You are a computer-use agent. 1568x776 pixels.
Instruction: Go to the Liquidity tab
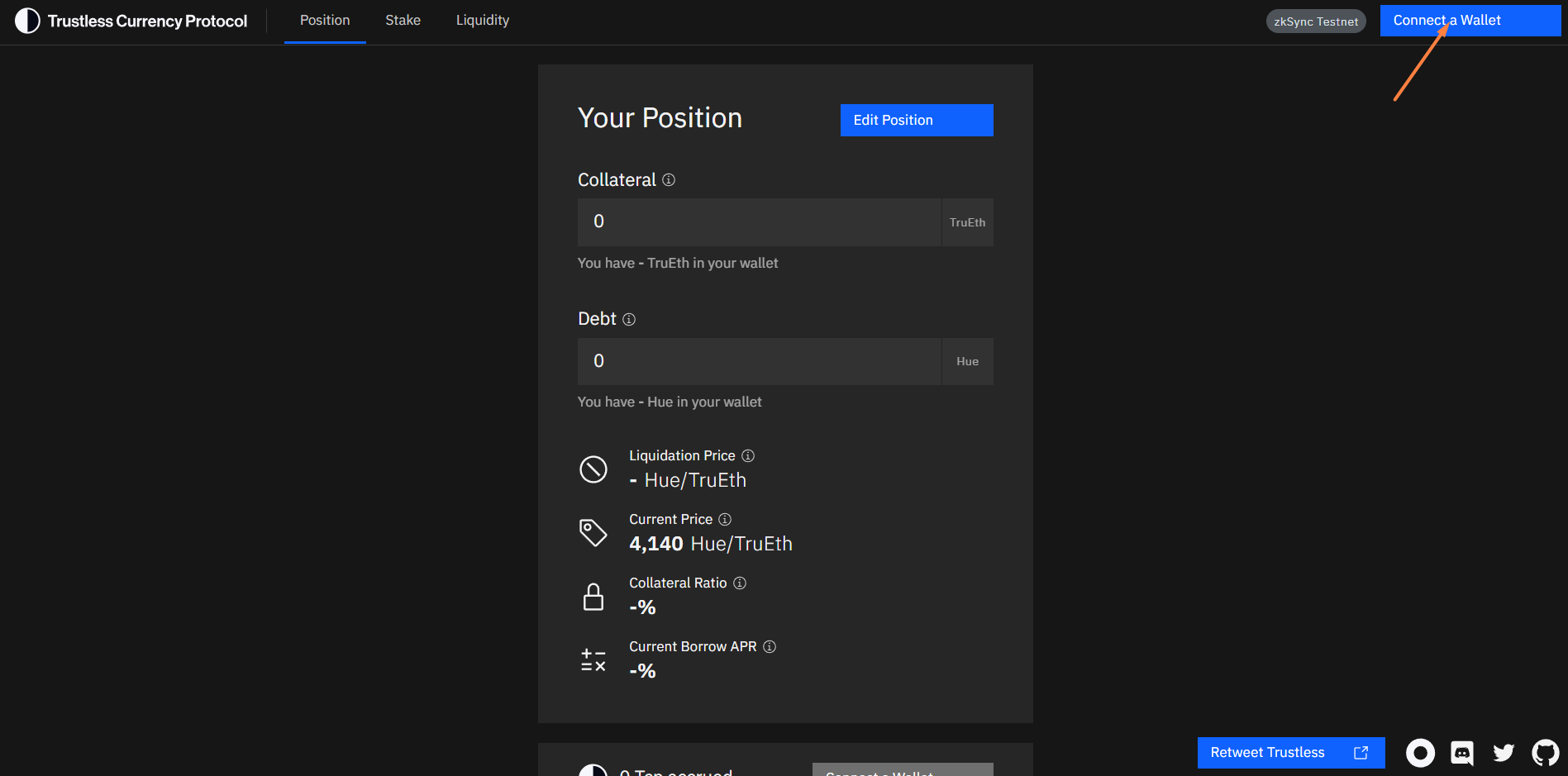[x=482, y=21]
